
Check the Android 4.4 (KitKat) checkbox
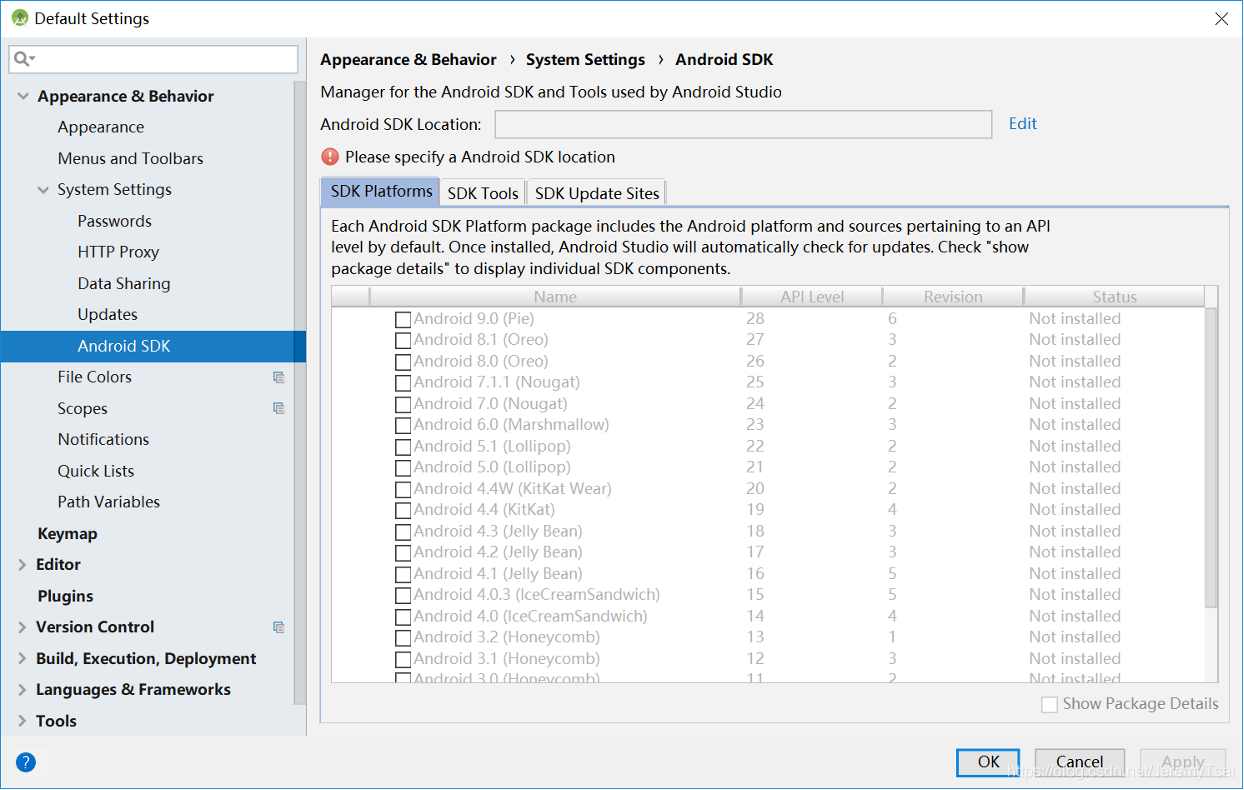pyautogui.click(x=403, y=510)
